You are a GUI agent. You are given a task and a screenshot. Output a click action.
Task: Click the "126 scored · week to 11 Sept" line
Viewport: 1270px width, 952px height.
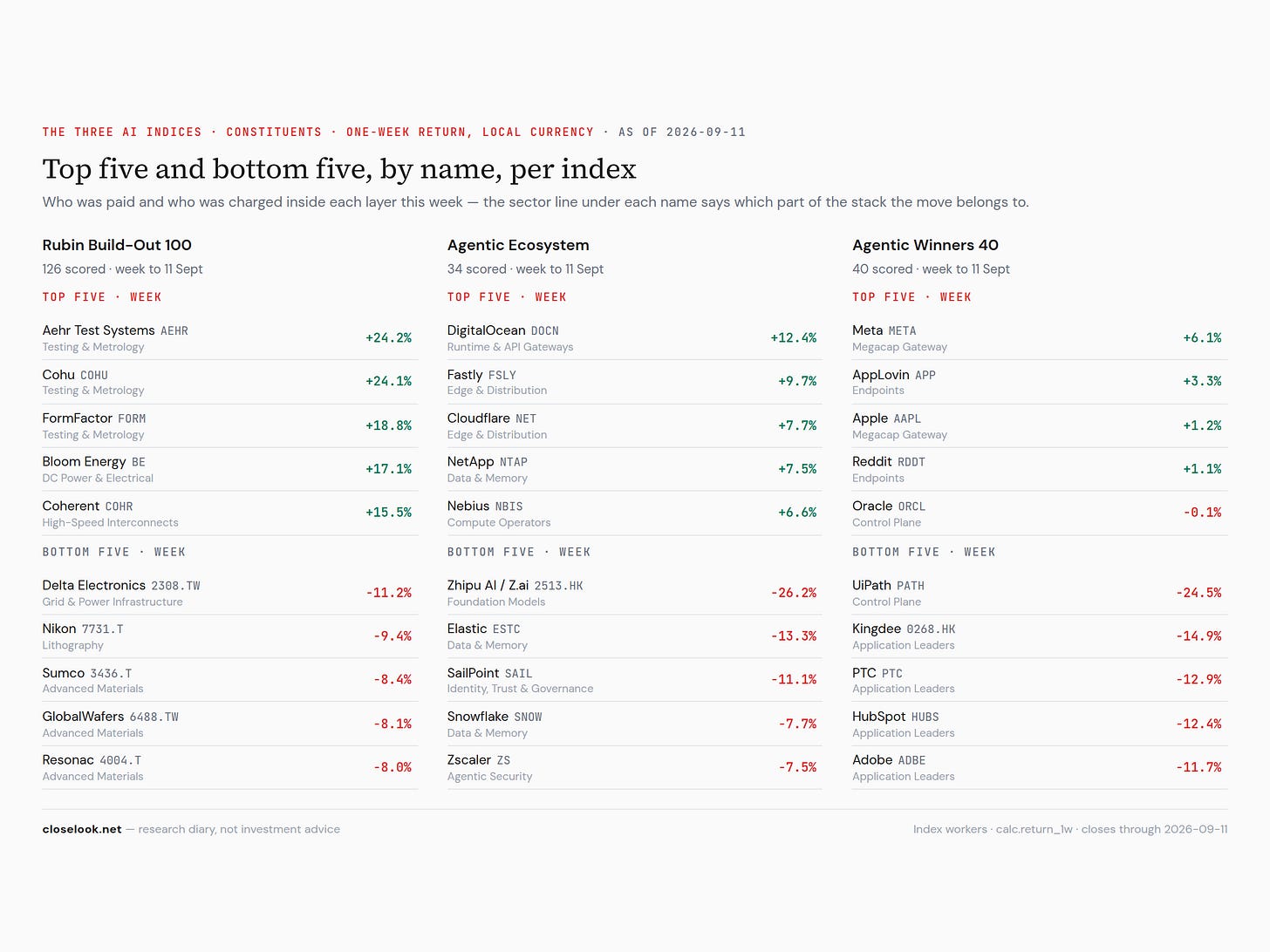(122, 269)
